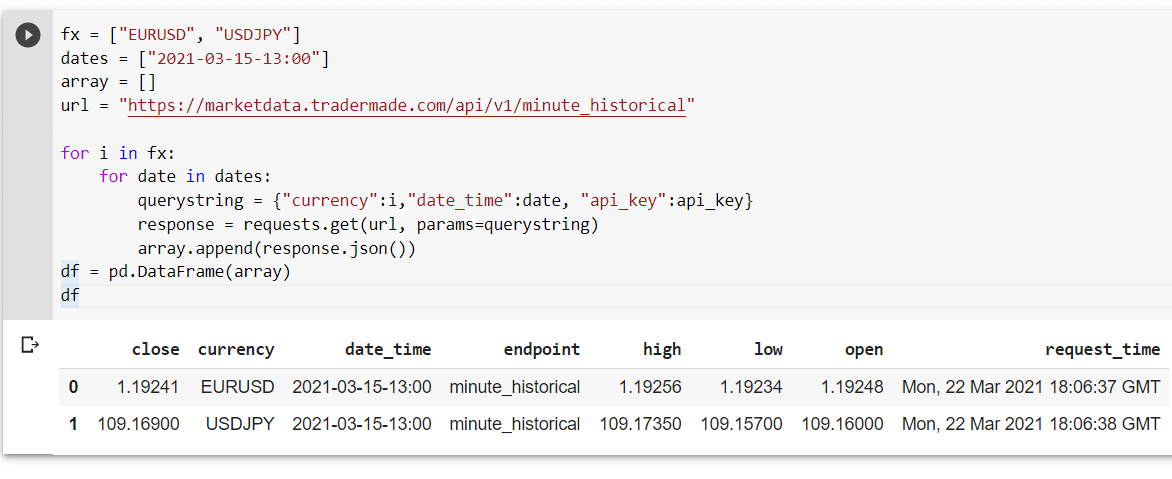Click the USDJPY row's date_time cell

click(362, 424)
